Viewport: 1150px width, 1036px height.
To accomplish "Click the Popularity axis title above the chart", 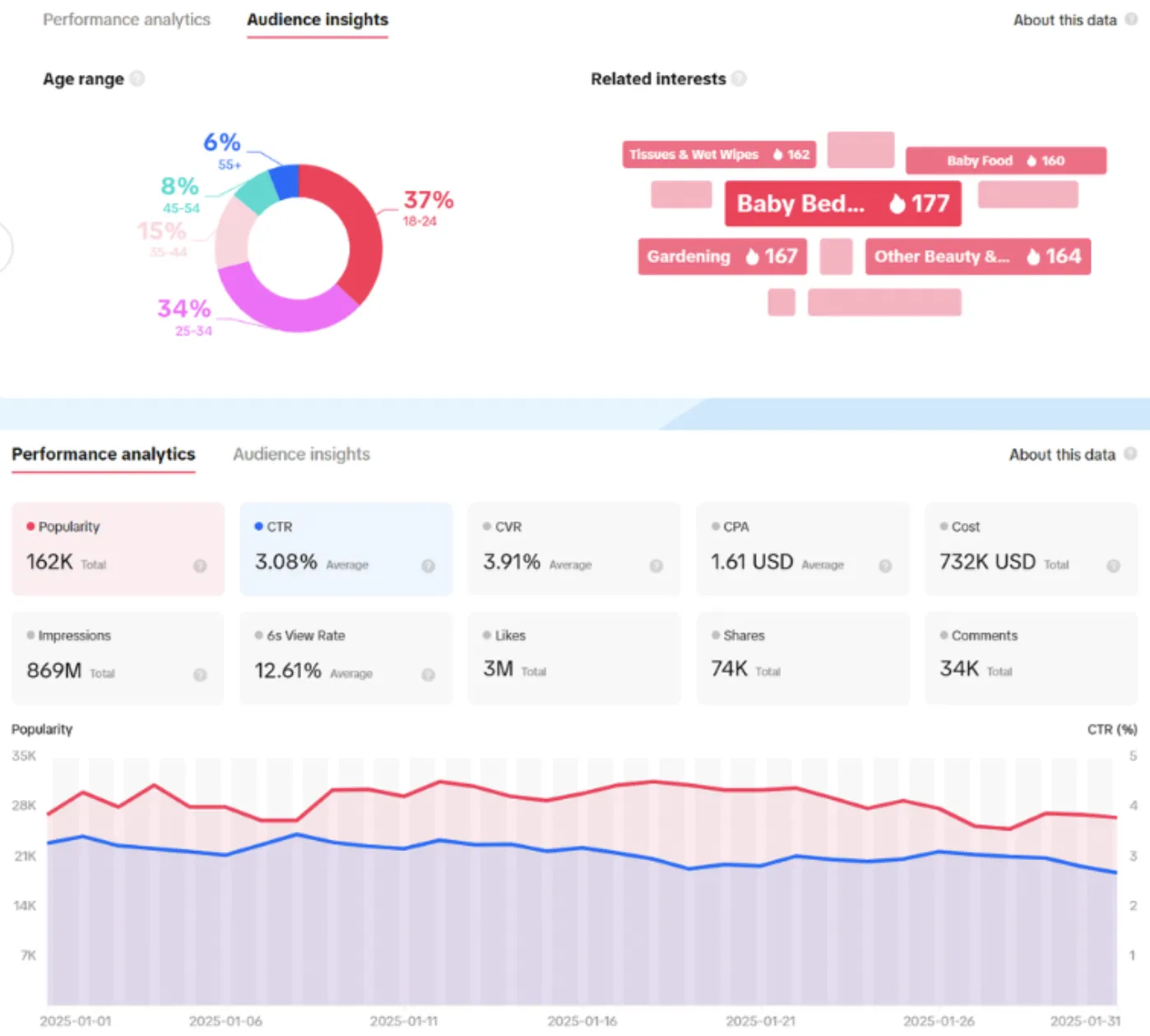I will click(42, 729).
